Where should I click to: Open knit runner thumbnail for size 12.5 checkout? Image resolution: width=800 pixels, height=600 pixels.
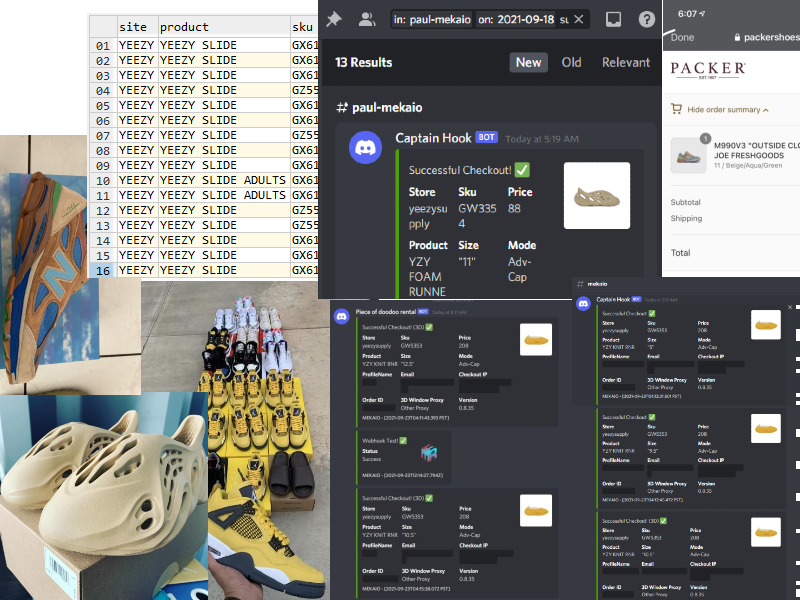pos(536,339)
